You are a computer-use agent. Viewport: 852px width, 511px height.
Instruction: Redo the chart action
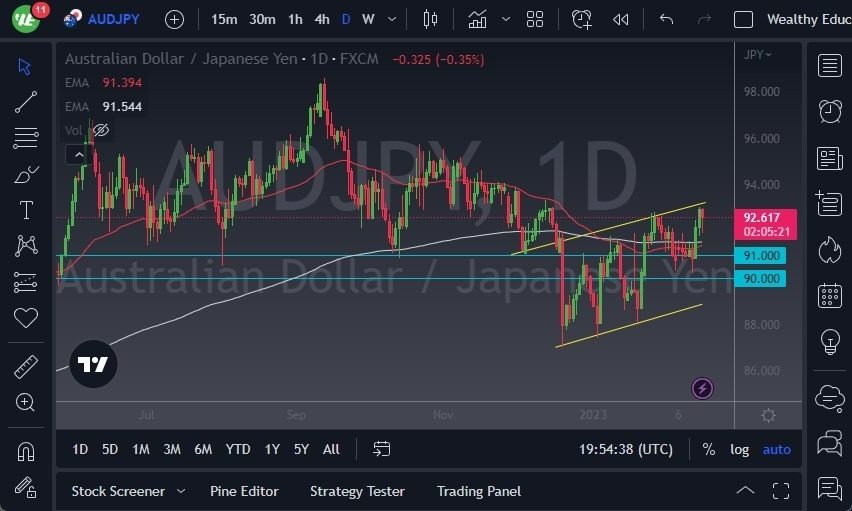(x=704, y=20)
